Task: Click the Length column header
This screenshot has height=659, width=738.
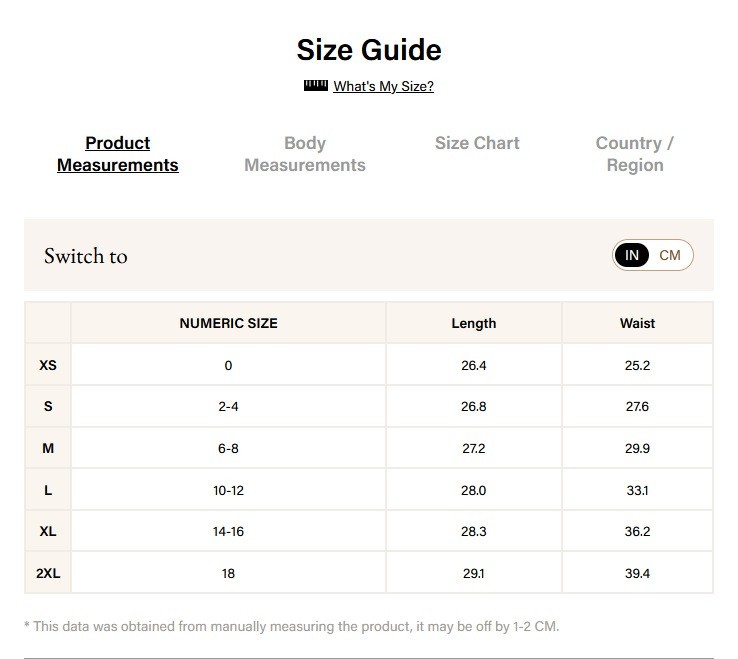Action: coord(473,323)
